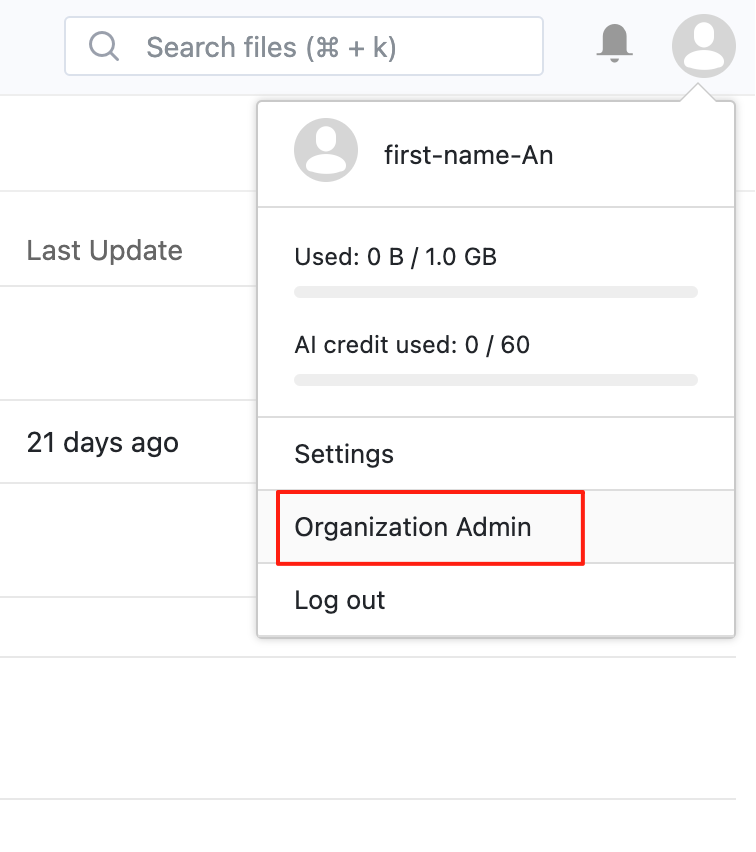The width and height of the screenshot is (756, 852).
Task: Click the first-name-An username
Action: [x=468, y=155]
